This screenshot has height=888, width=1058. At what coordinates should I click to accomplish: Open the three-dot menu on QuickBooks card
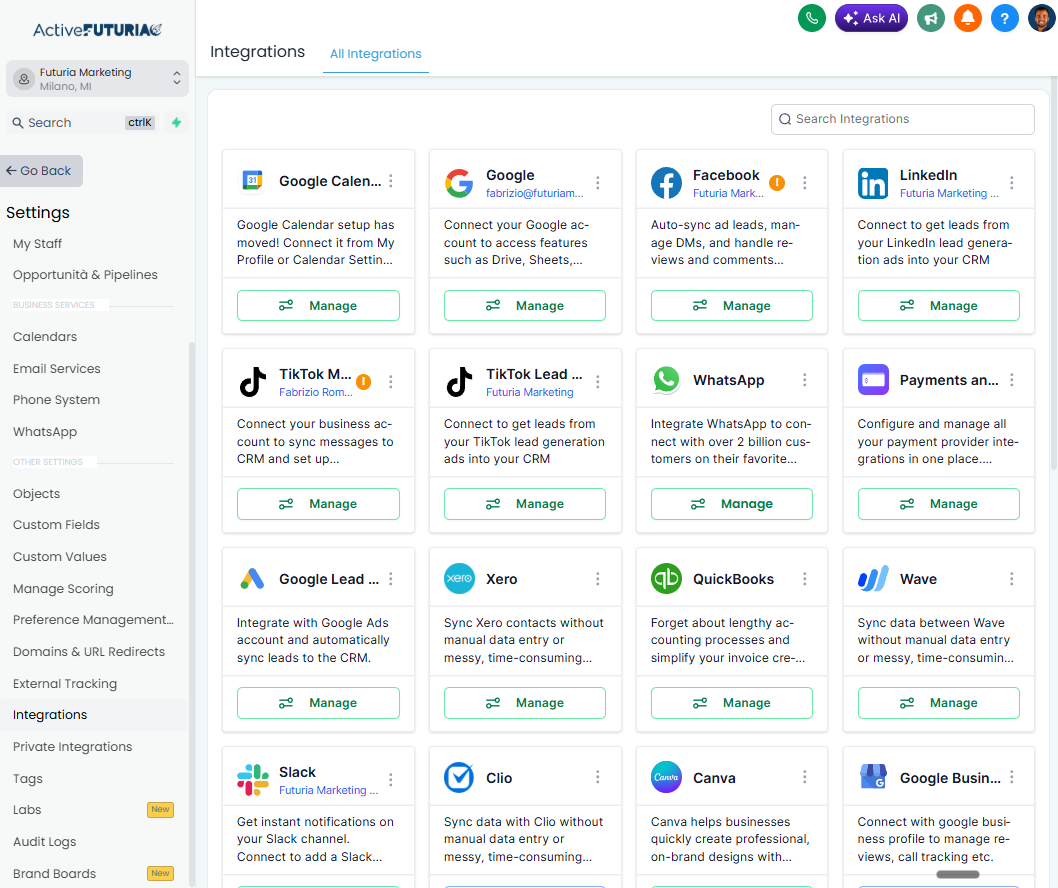click(x=805, y=579)
